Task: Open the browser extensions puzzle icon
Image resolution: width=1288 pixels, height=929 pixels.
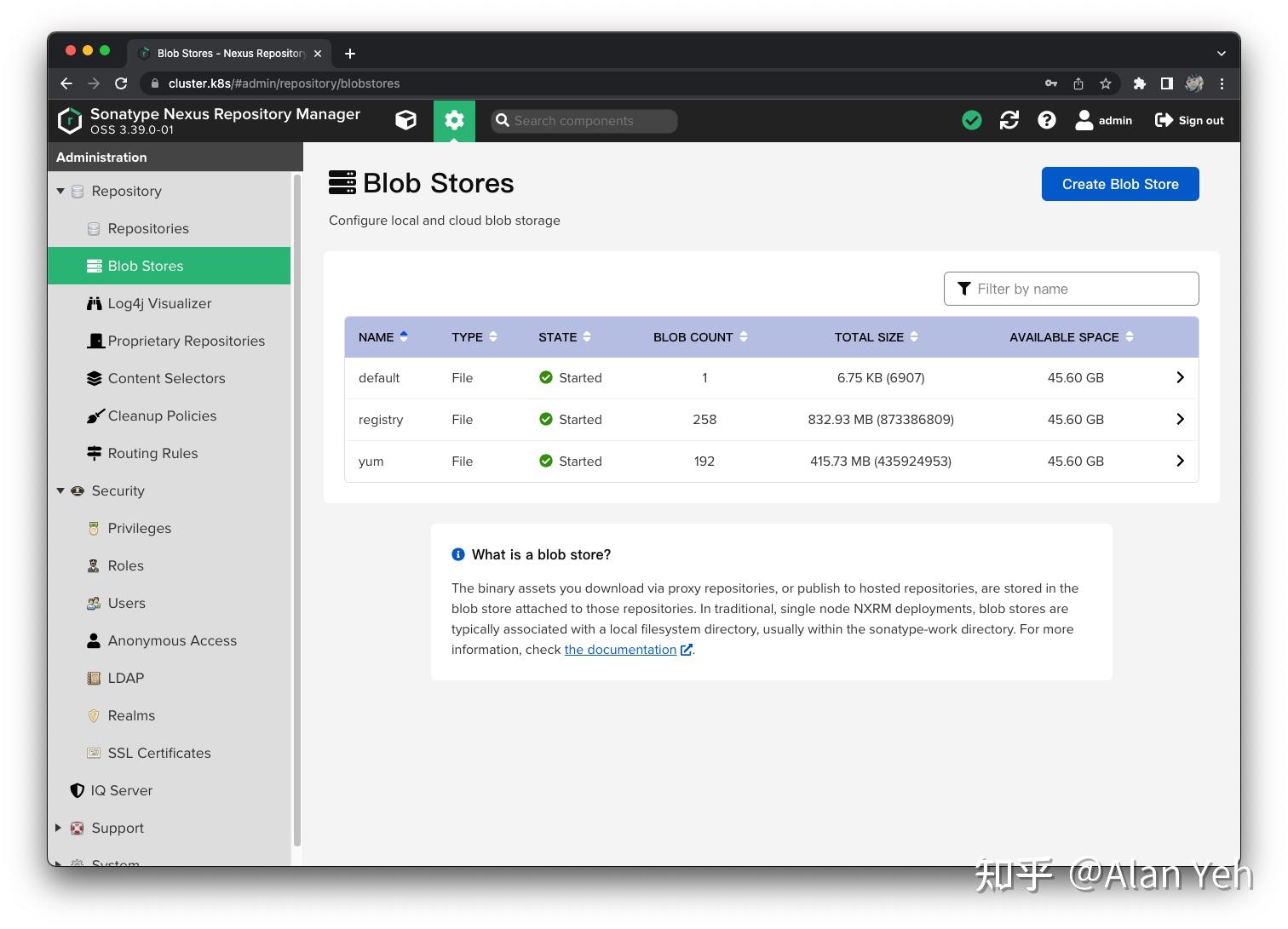Action: [1139, 83]
